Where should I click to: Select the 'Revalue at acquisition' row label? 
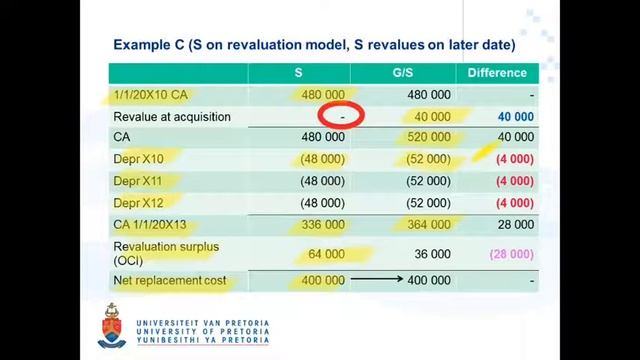pyautogui.click(x=172, y=117)
